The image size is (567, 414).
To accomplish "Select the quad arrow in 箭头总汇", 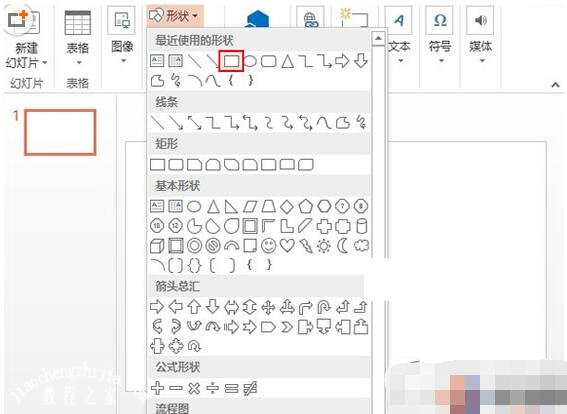I will coord(268,307).
